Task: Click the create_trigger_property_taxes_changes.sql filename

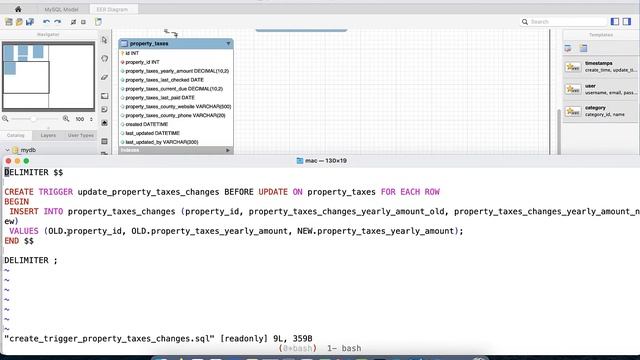Action: pos(109,339)
